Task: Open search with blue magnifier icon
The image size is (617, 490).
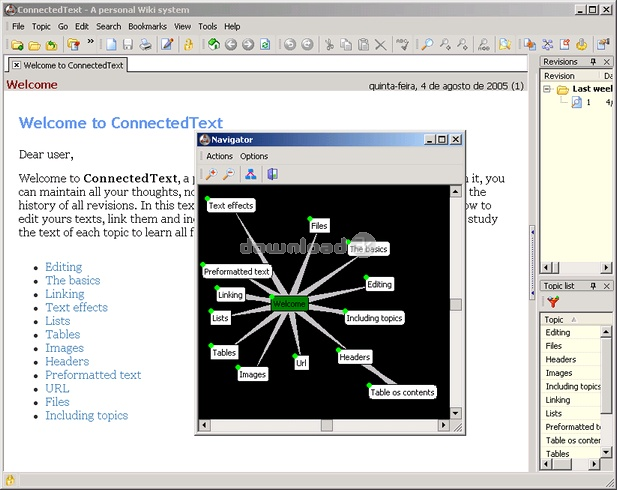Action: click(x=427, y=44)
